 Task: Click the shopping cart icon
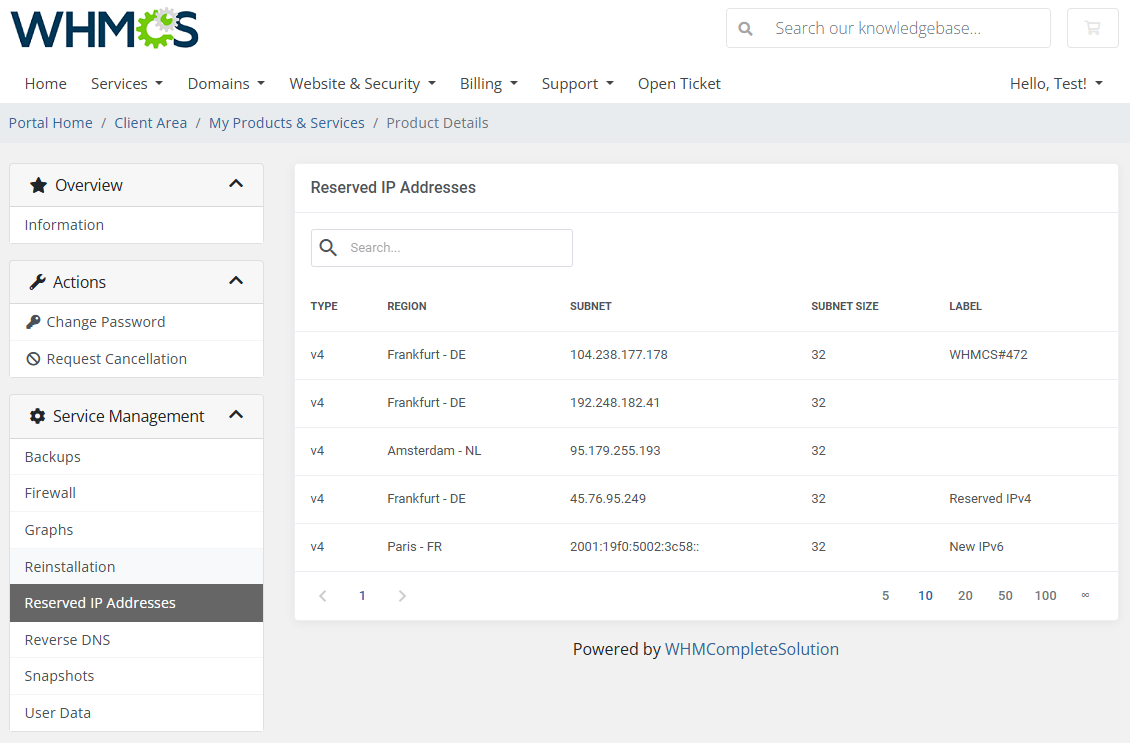1092,28
